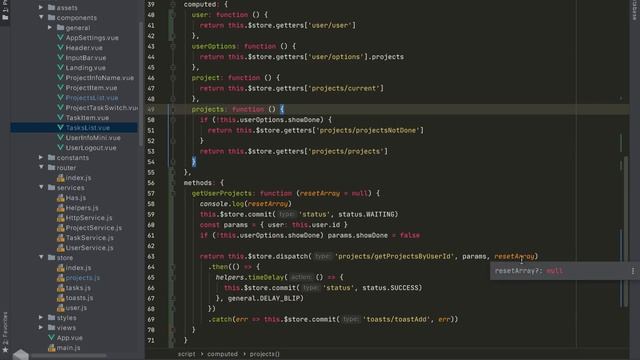Collapse the components folder arrow
Image resolution: width=640 pixels, height=360 pixels.
41,18
